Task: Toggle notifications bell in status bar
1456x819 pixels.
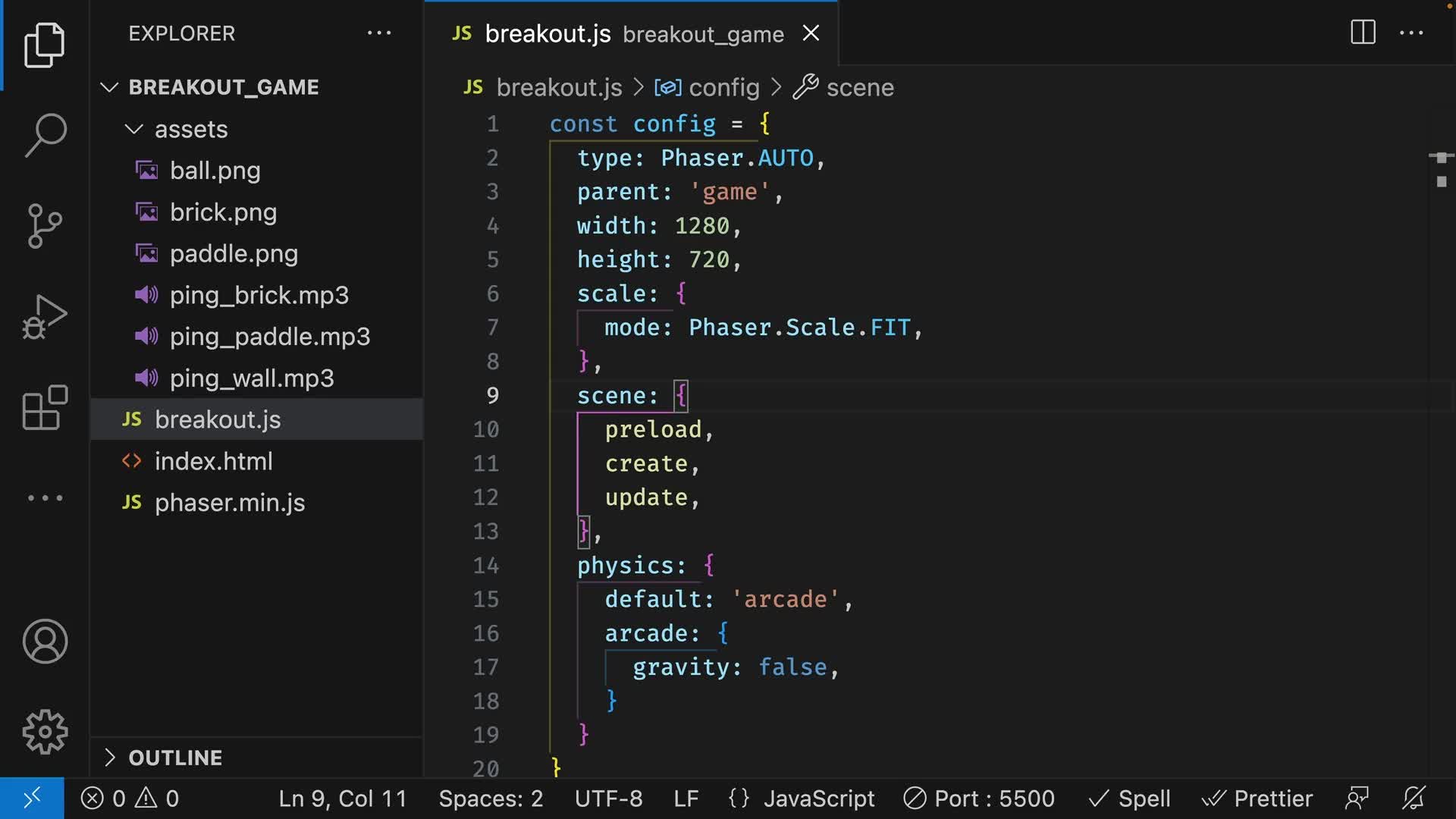Action: coord(1414,799)
